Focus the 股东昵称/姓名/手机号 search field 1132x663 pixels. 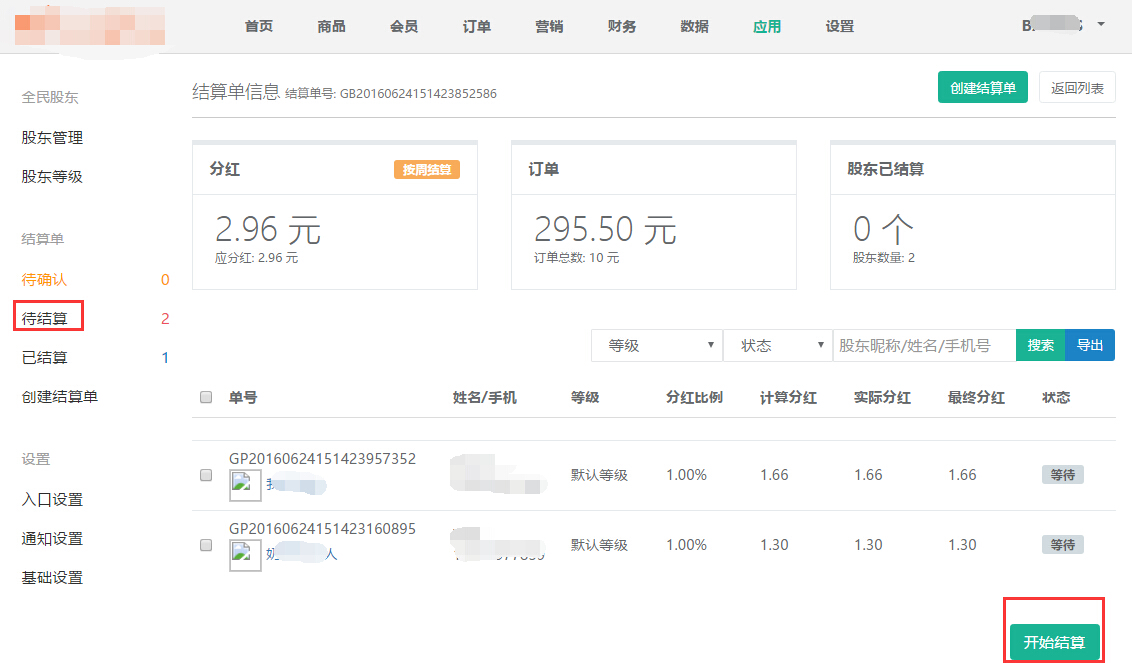point(924,345)
